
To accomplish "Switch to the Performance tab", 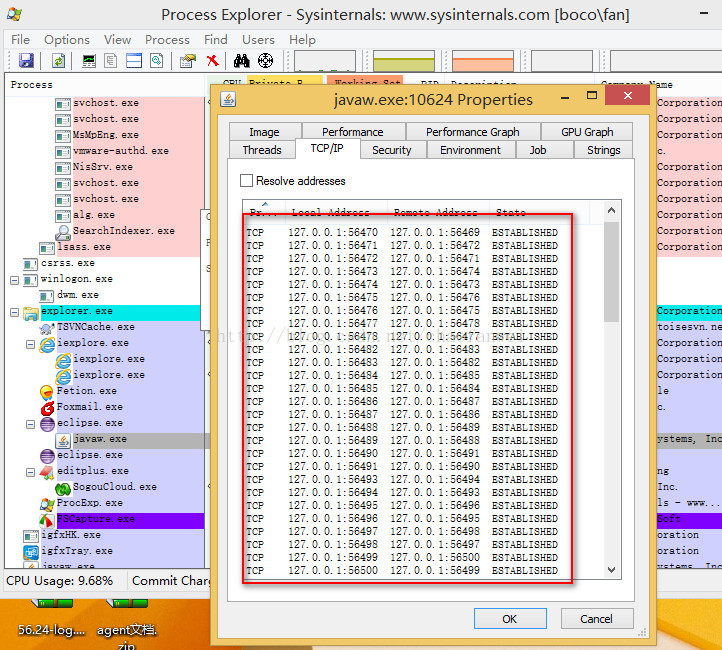I will pyautogui.click(x=353, y=132).
